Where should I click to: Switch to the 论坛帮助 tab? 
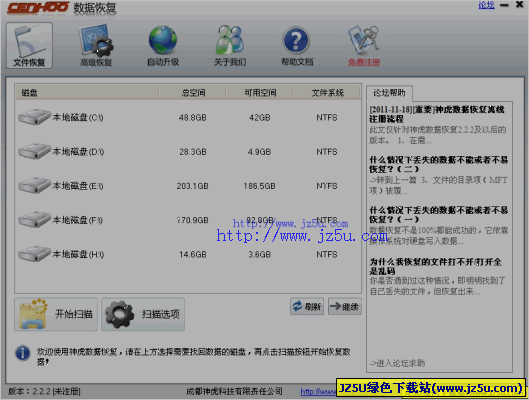click(389, 93)
